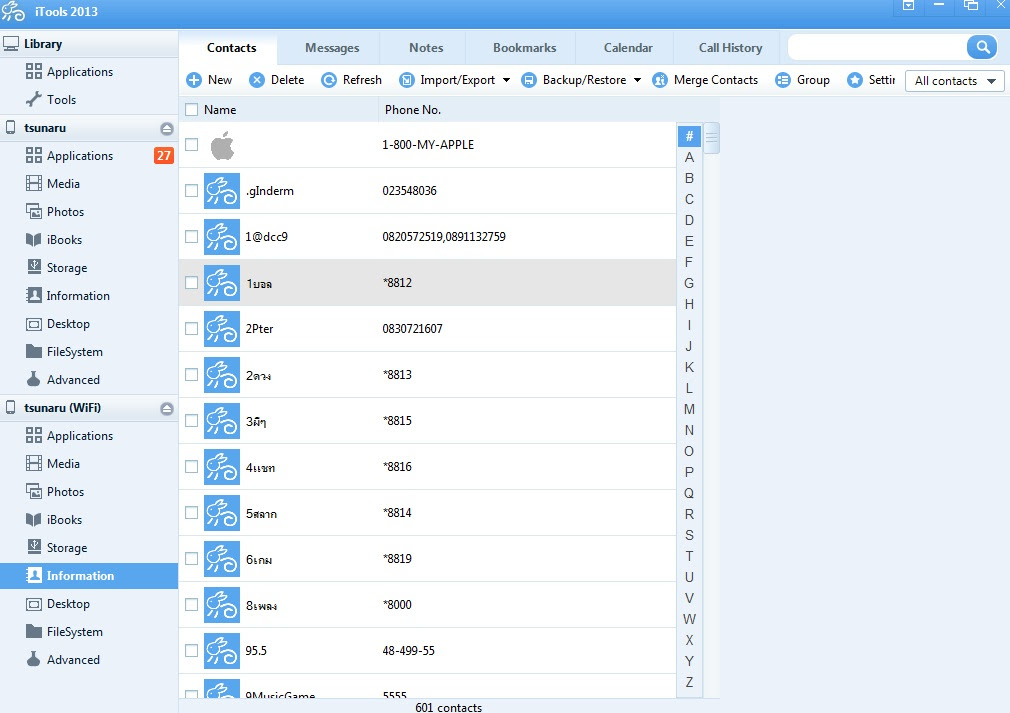Image resolution: width=1010 pixels, height=713 pixels.
Task: Check the 2Pter contact checkbox
Action: [191, 328]
